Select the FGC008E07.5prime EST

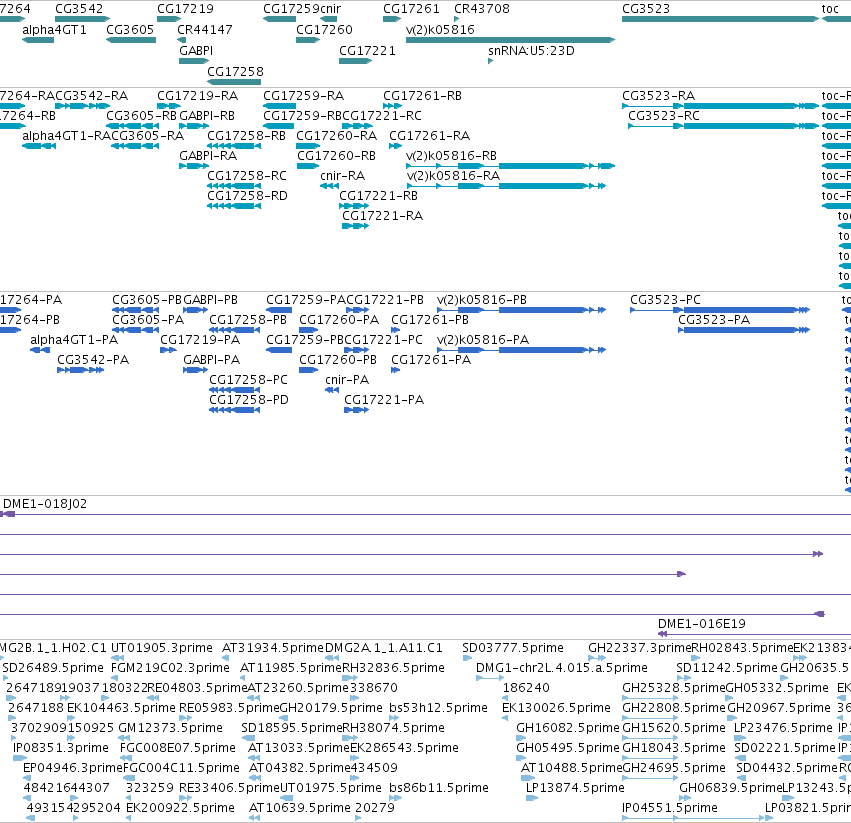125,758
